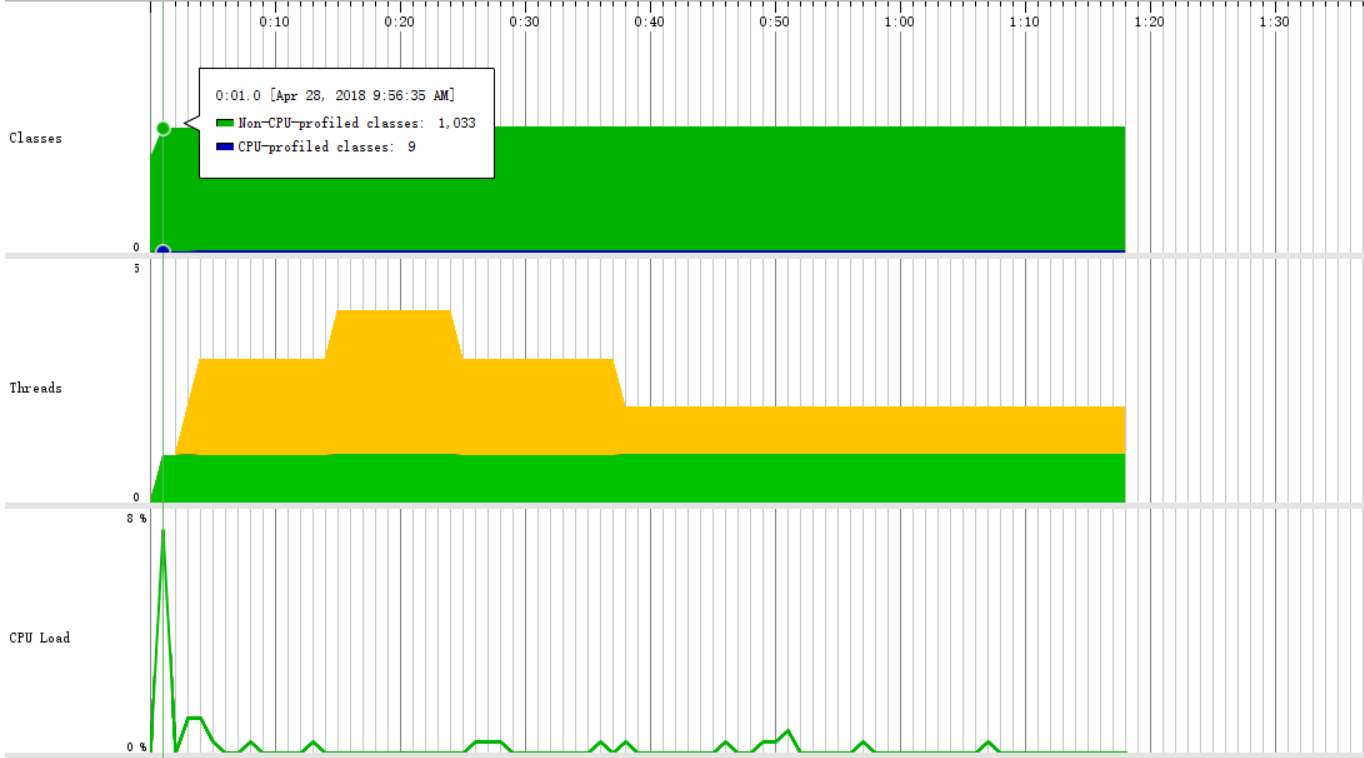1364x758 pixels.
Task: Click the 0 % CPU Load axis label
Action: tap(136, 747)
